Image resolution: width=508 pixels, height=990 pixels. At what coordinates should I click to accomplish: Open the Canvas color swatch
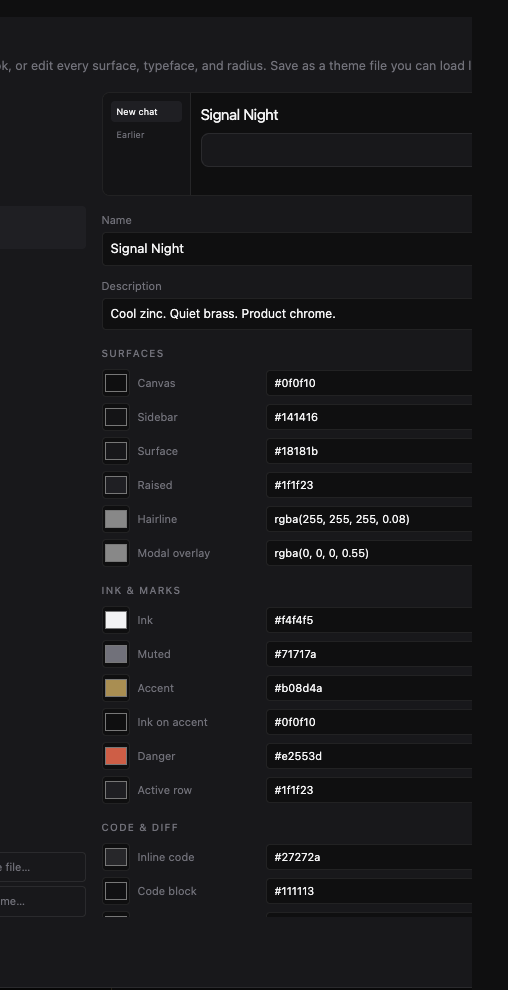point(115,383)
